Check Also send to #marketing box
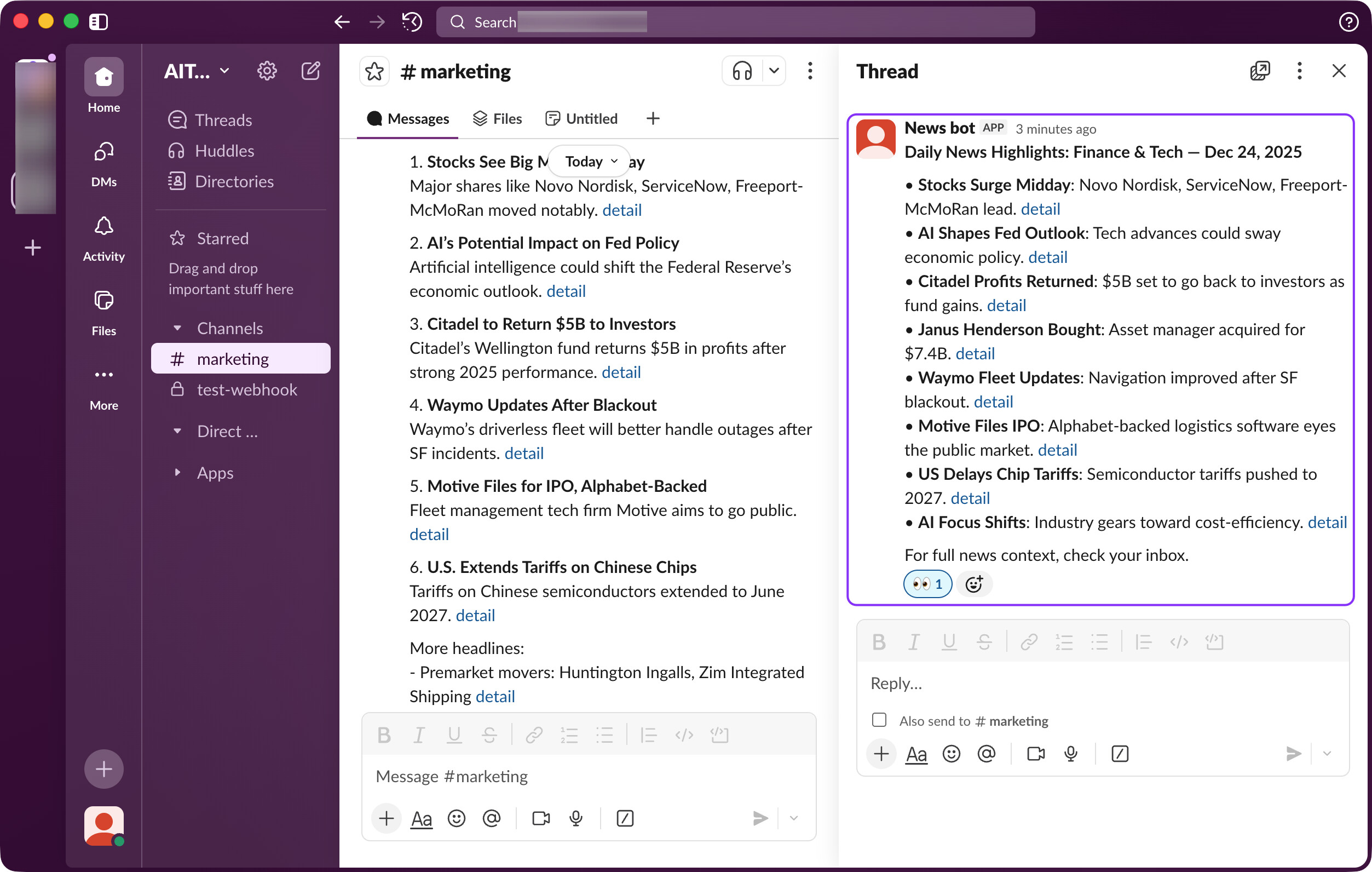This screenshot has width=1372, height=872. [x=879, y=720]
